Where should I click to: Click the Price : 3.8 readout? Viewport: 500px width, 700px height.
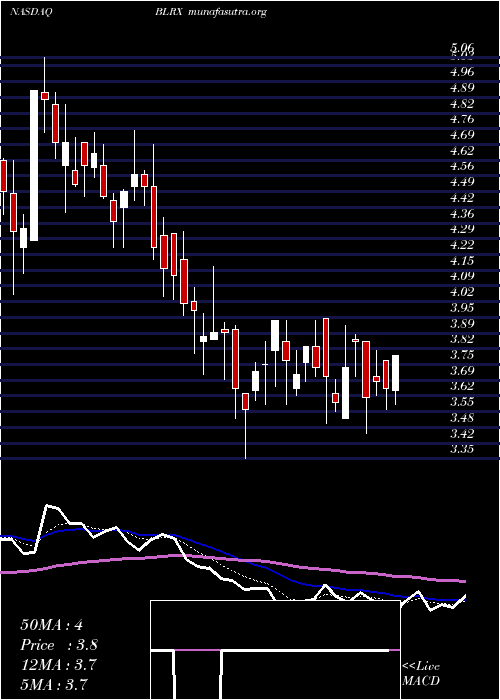coord(59,645)
